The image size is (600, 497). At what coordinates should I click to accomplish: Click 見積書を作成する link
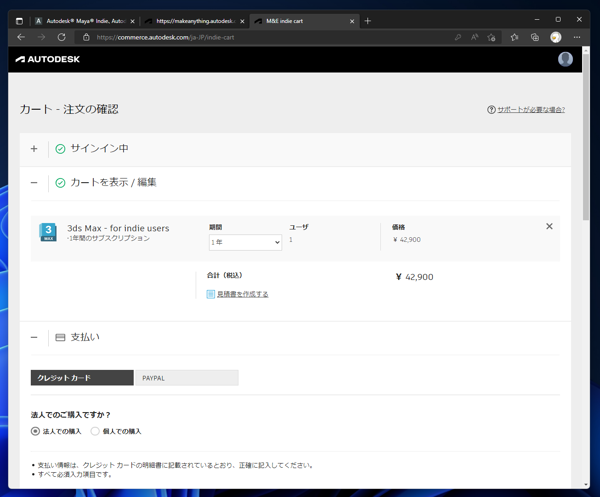click(x=243, y=294)
